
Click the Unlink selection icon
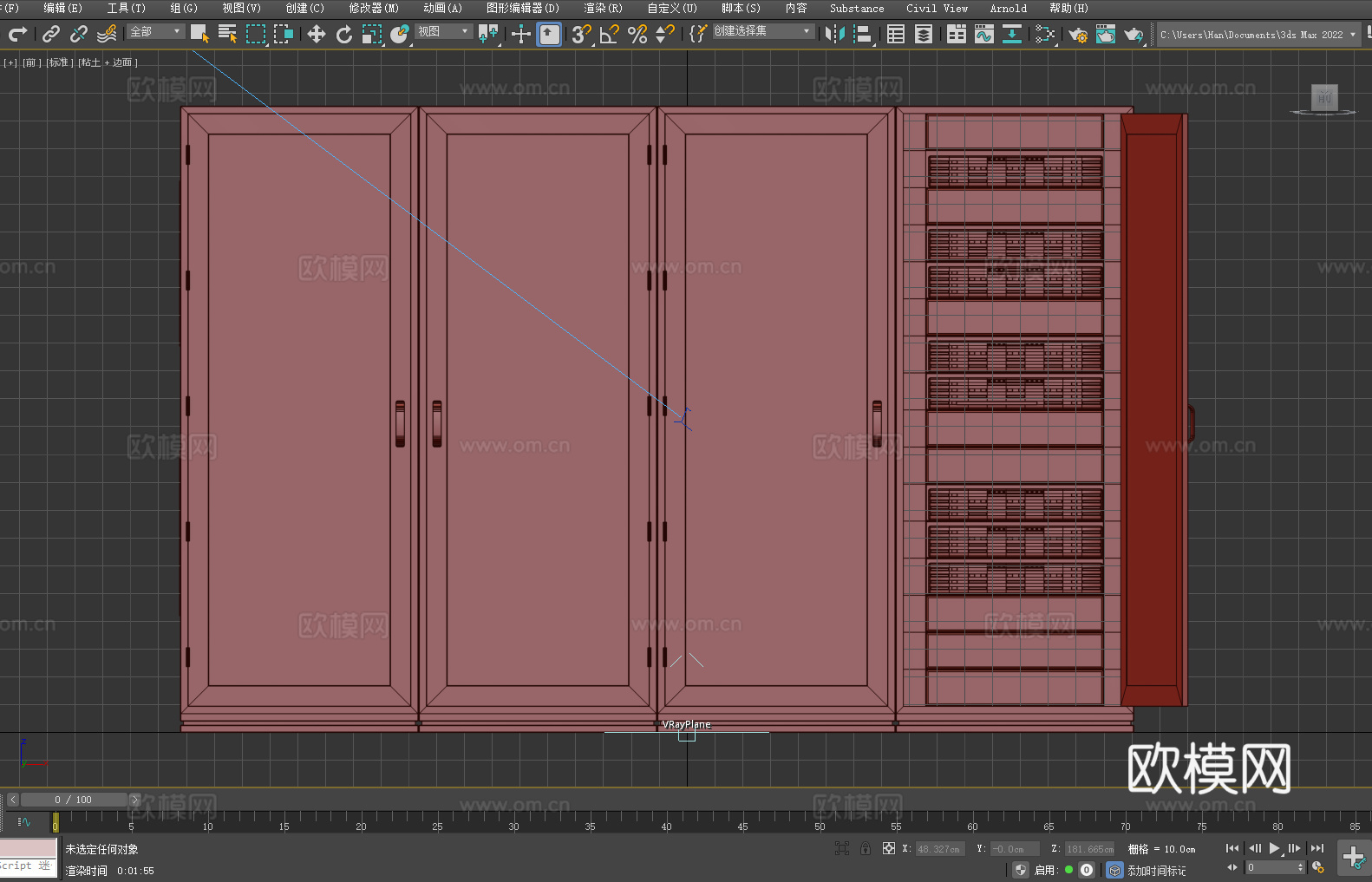click(79, 34)
